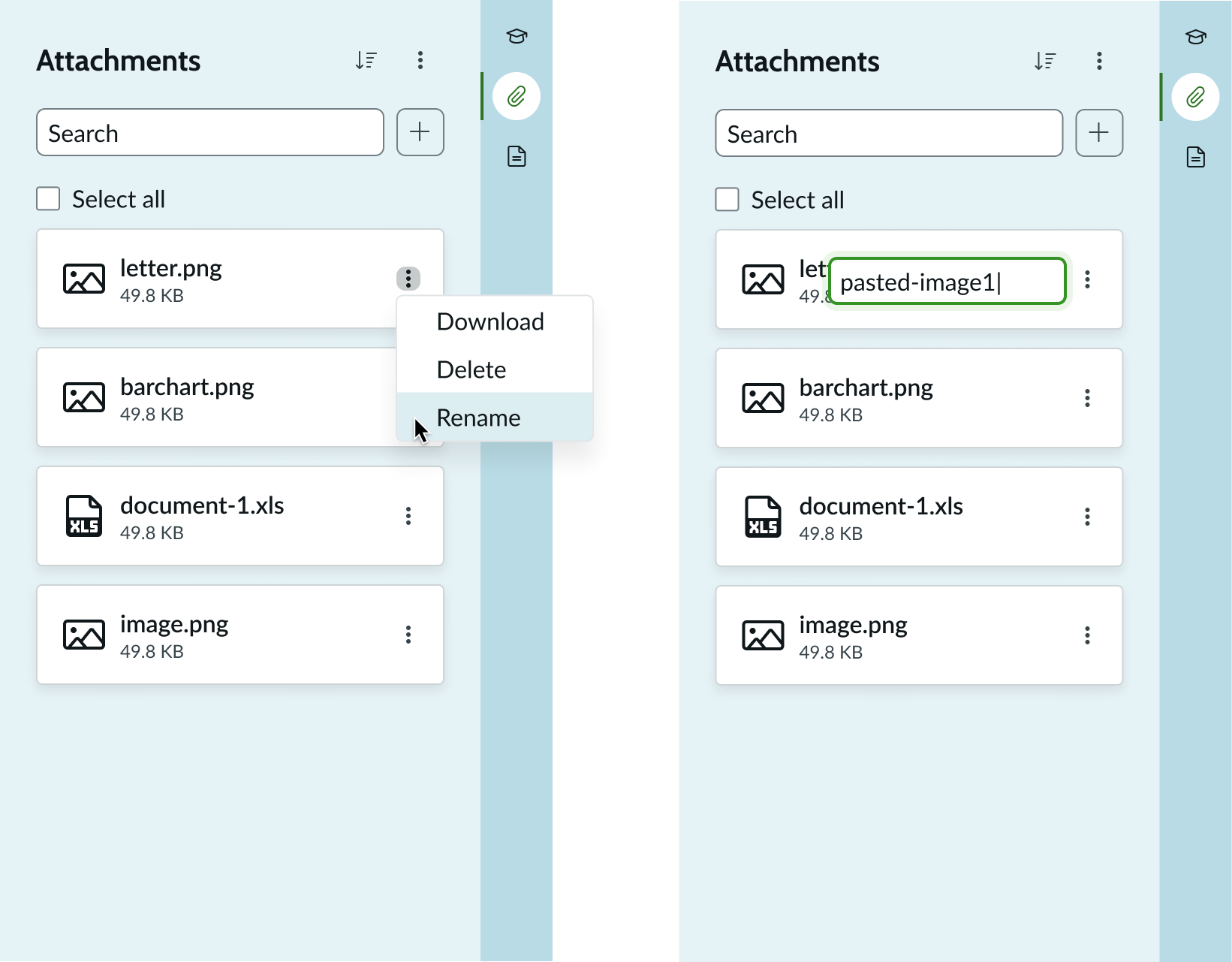Open the document-1.xls options menu in the left panel
This screenshot has width=1232, height=962.
(x=408, y=516)
